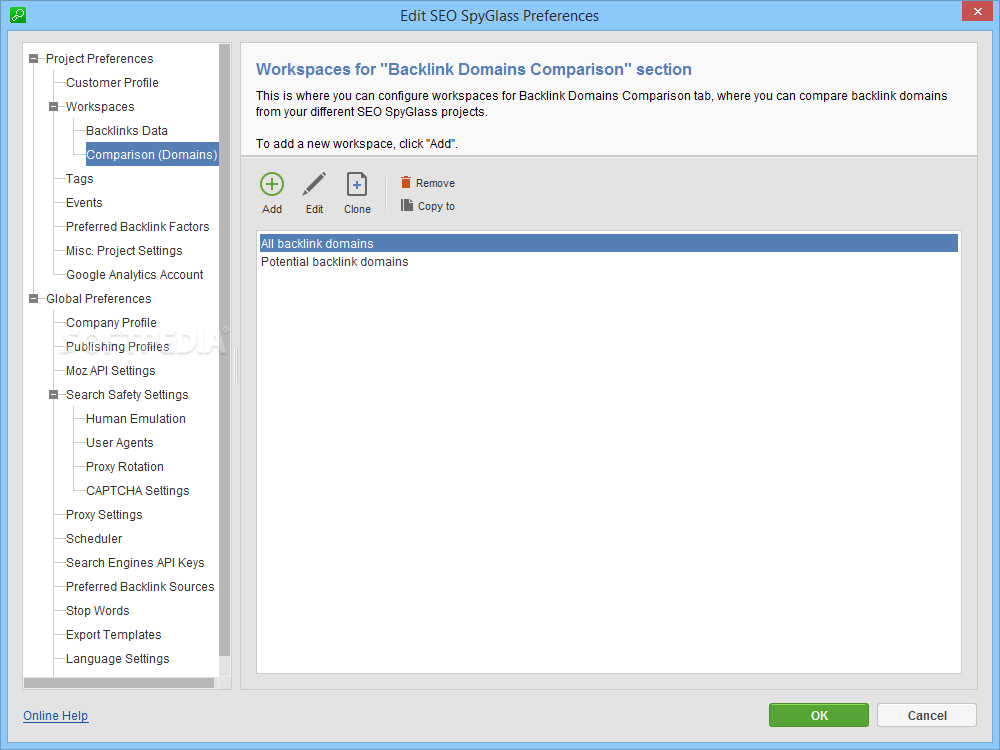Click the Cancel button
The height and width of the screenshot is (750, 1000).
[x=927, y=716]
